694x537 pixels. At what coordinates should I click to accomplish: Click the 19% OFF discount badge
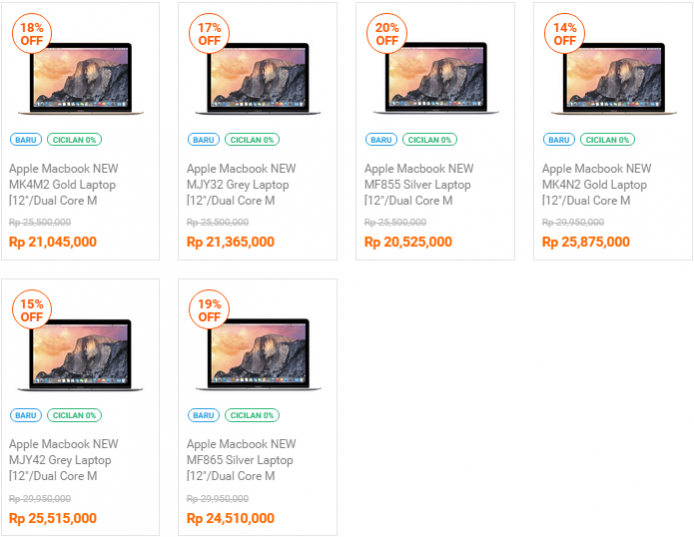click(209, 310)
